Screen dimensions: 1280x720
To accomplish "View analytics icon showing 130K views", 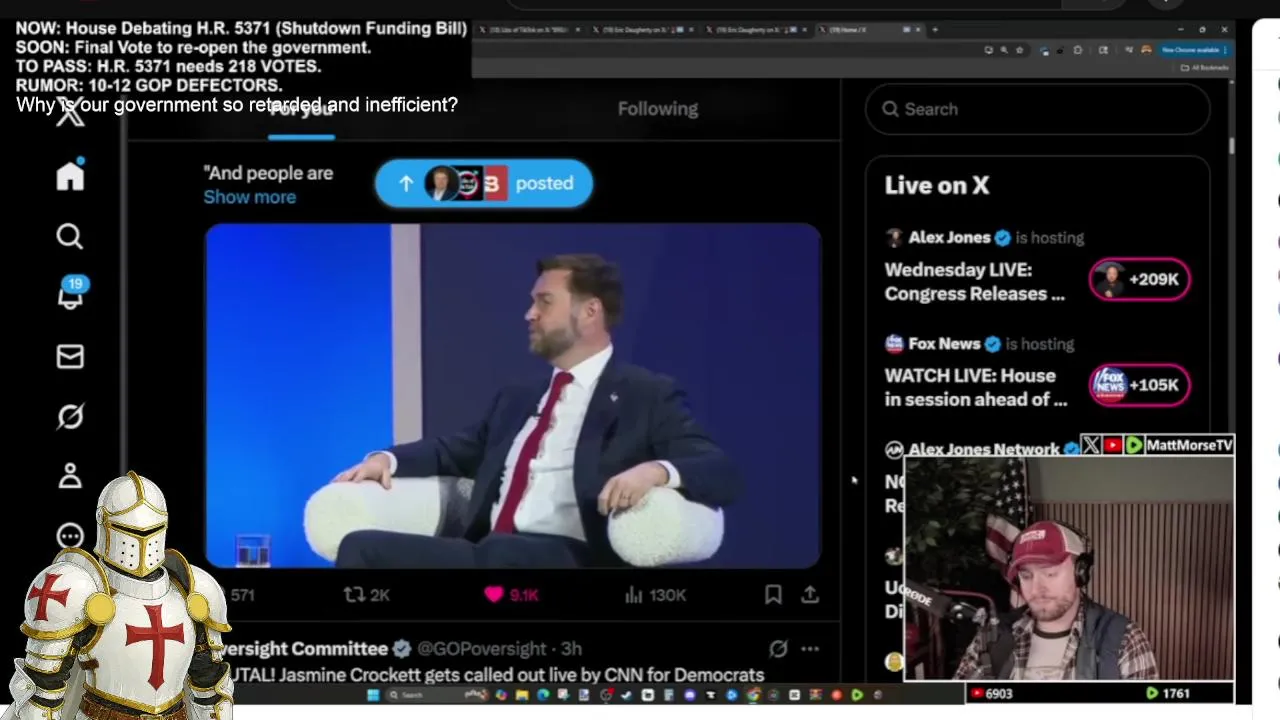I will pos(655,595).
